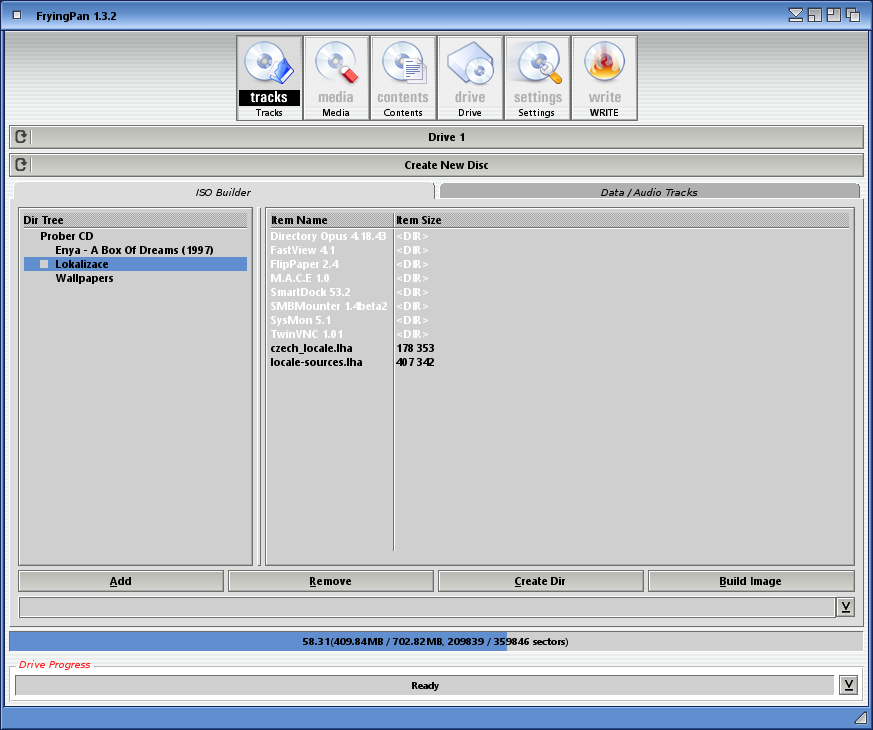Image resolution: width=873 pixels, height=730 pixels.
Task: Click the Create Dir button
Action: point(540,581)
